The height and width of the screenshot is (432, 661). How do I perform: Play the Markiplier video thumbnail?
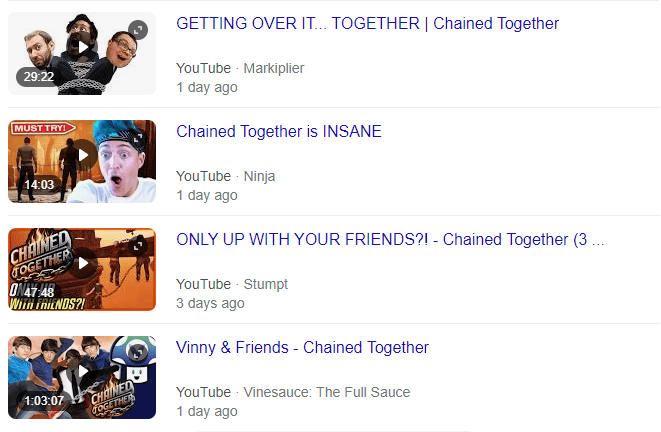82,54
